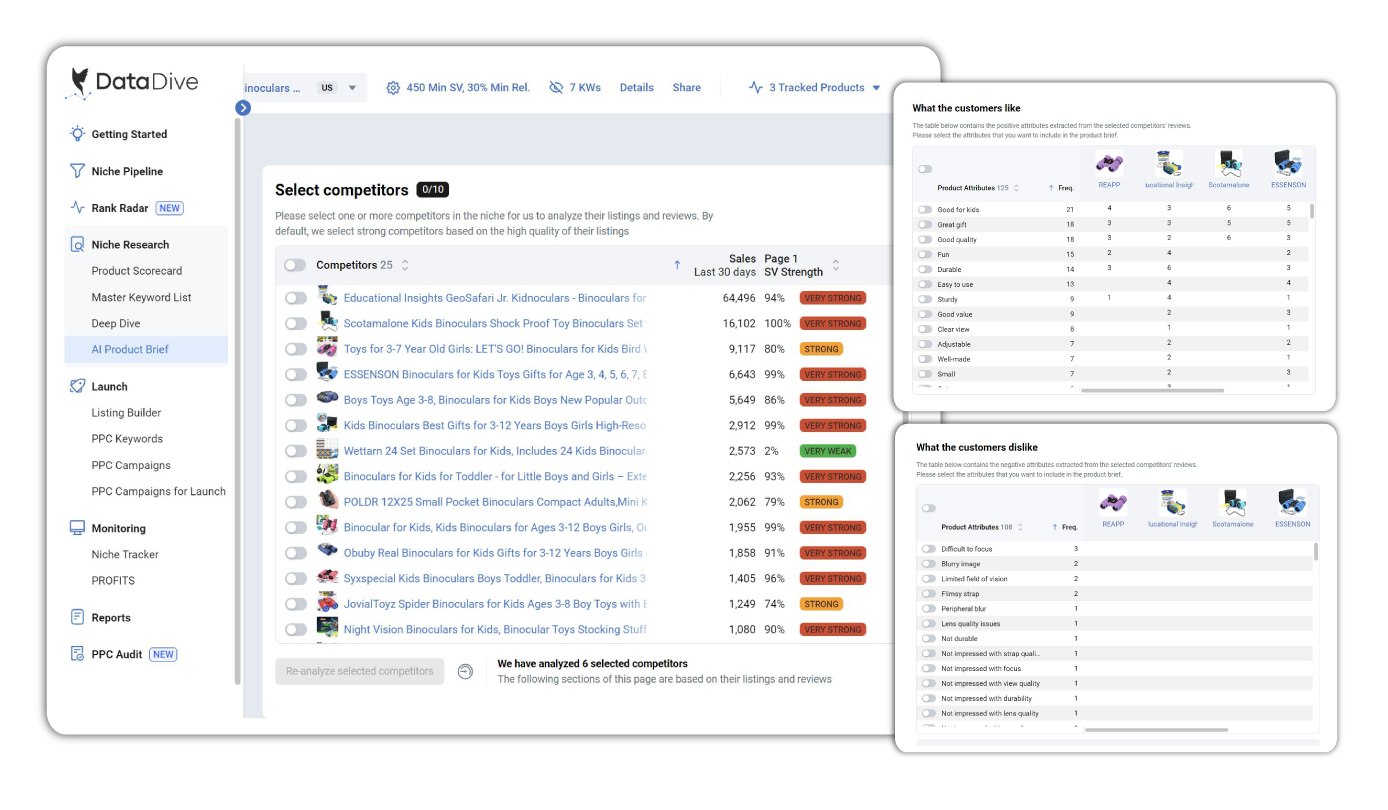Click the DataDive logo

(x=132, y=82)
